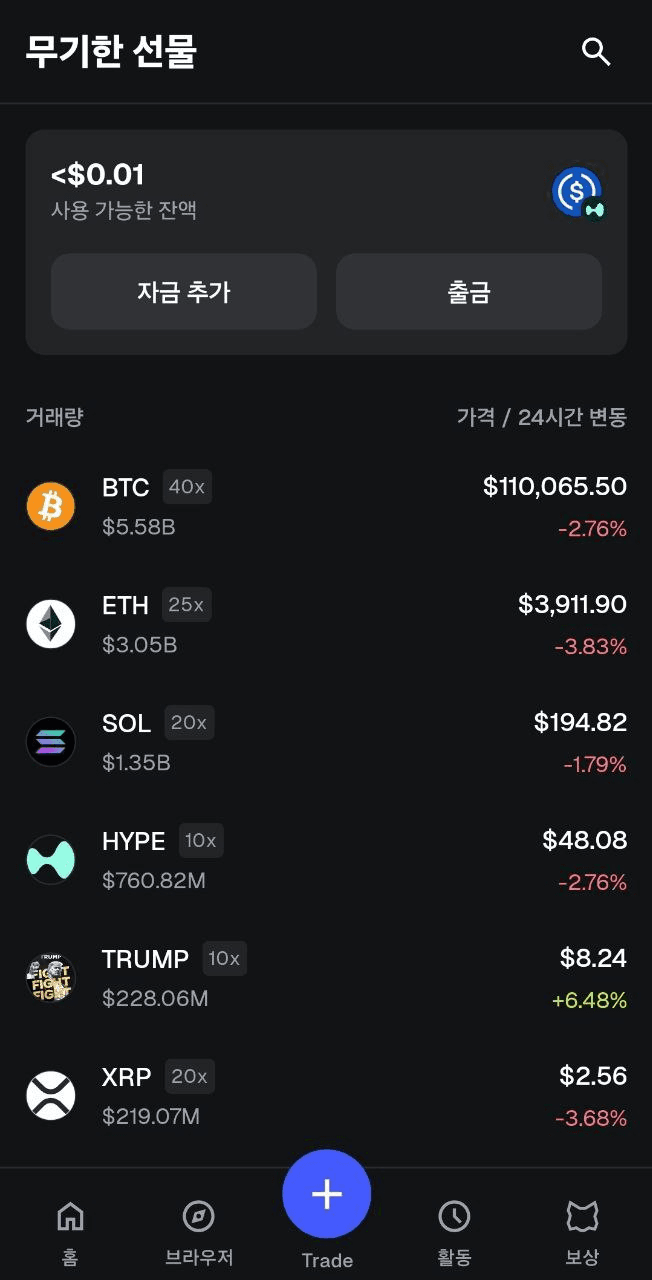Select the Solana coin icon
The width and height of the screenshot is (652, 1280).
[x=50, y=741]
